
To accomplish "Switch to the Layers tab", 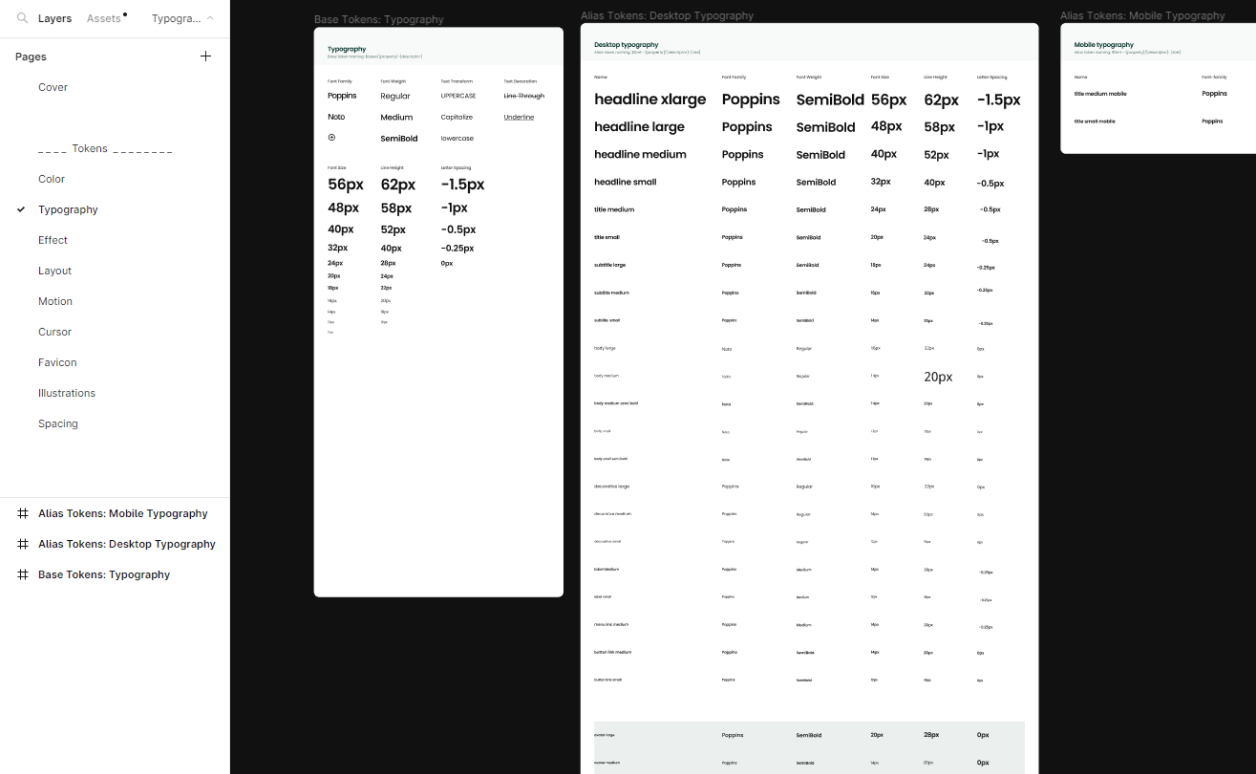I will [55, 18].
